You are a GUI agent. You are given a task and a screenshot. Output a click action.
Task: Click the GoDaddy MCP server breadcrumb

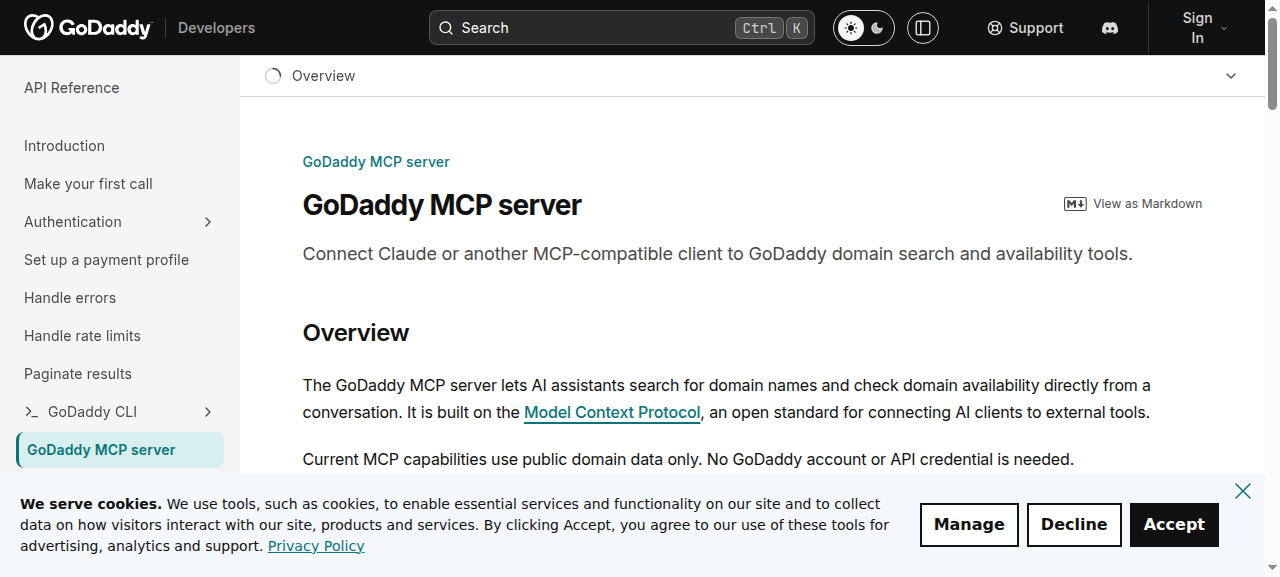(376, 162)
